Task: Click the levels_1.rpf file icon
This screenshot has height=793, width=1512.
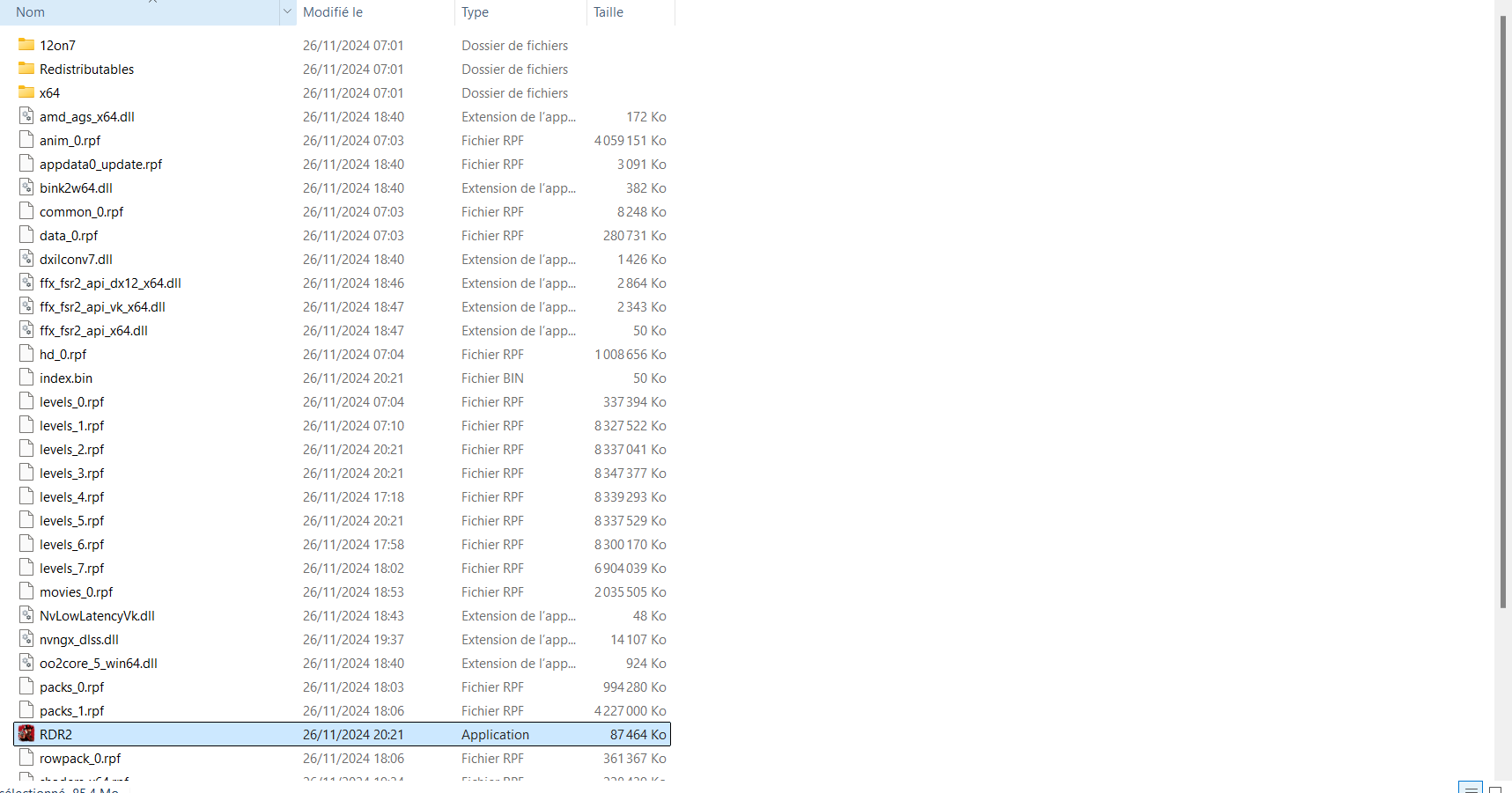Action: pos(26,425)
